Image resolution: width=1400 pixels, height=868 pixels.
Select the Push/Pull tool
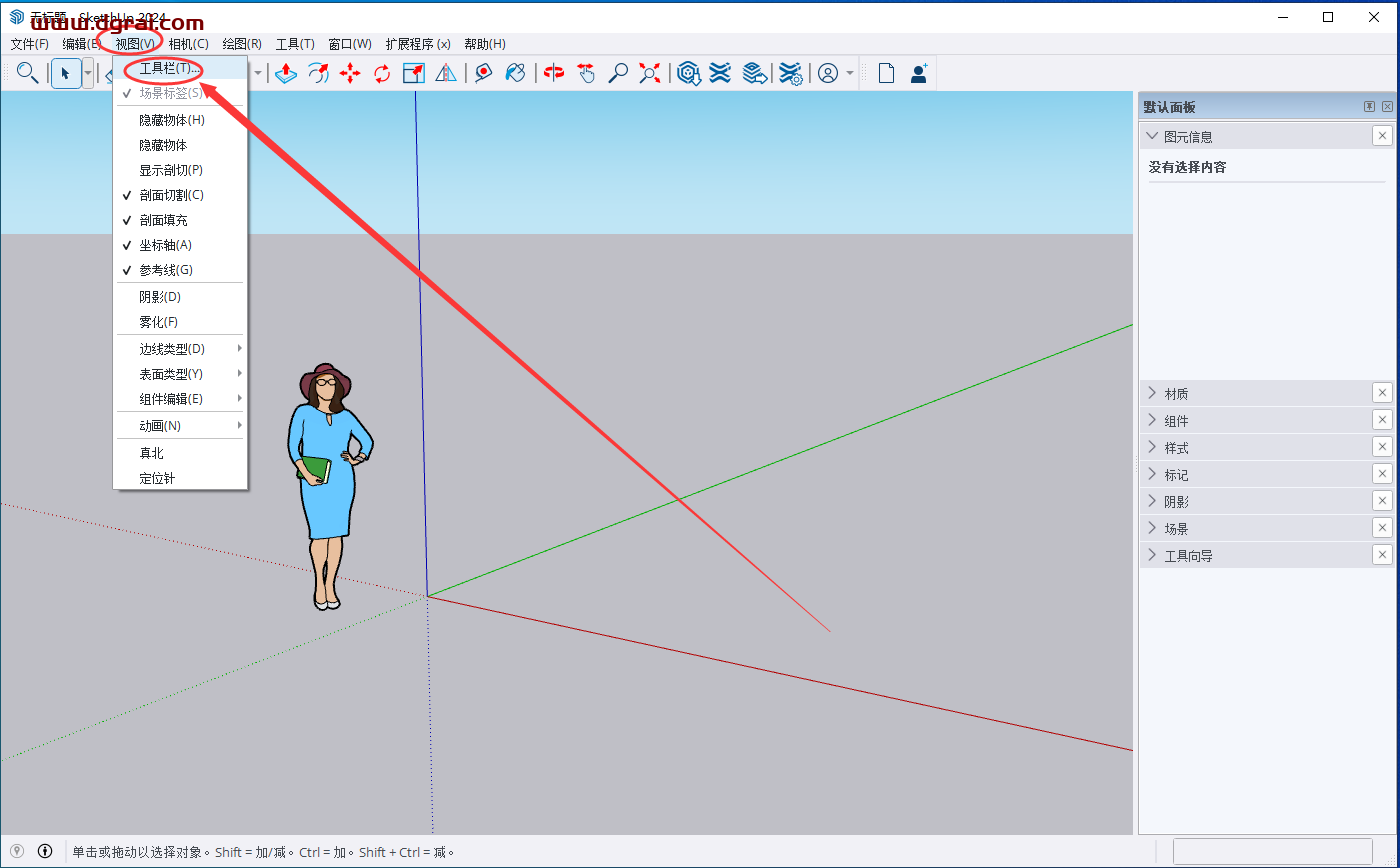(x=286, y=73)
